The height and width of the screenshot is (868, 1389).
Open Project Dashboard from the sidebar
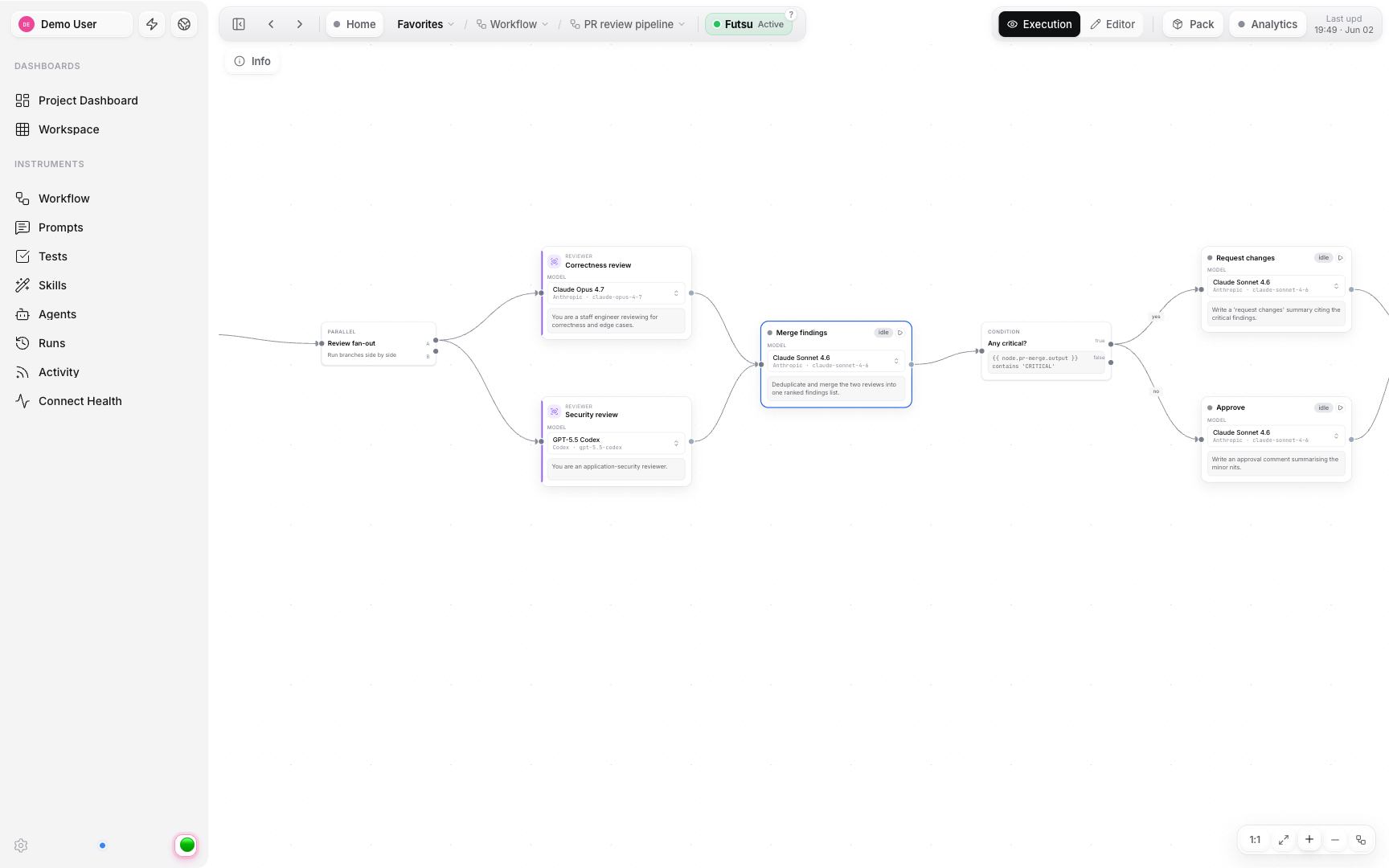104,100
